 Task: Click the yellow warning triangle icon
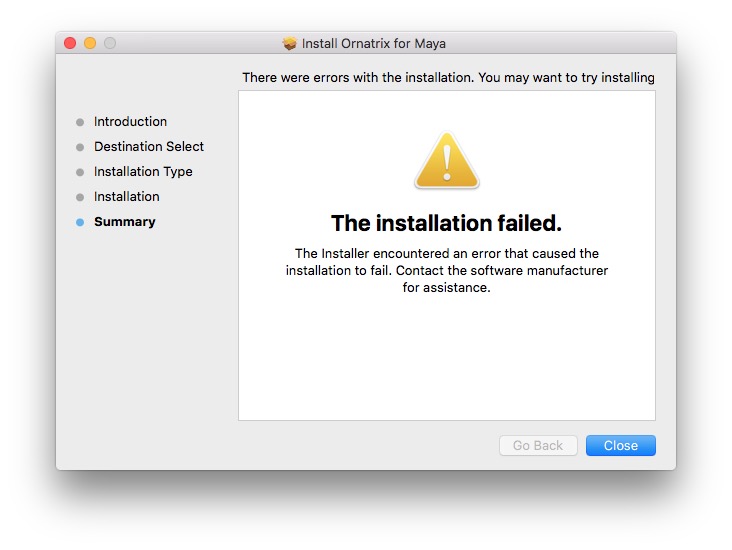447,161
